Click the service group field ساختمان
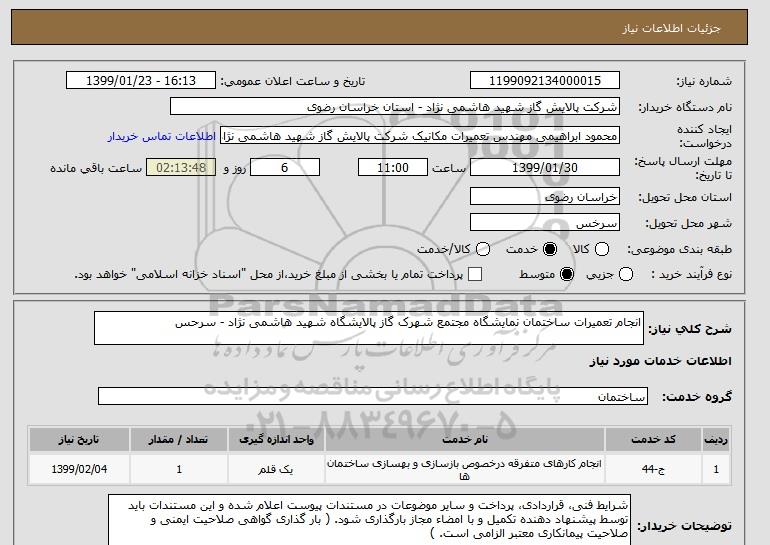Image resolution: width=770 pixels, height=545 pixels. [x=373, y=396]
